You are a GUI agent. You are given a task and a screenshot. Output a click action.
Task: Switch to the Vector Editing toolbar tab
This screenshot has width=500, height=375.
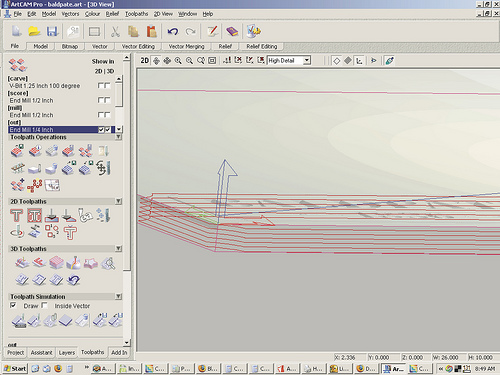point(138,46)
